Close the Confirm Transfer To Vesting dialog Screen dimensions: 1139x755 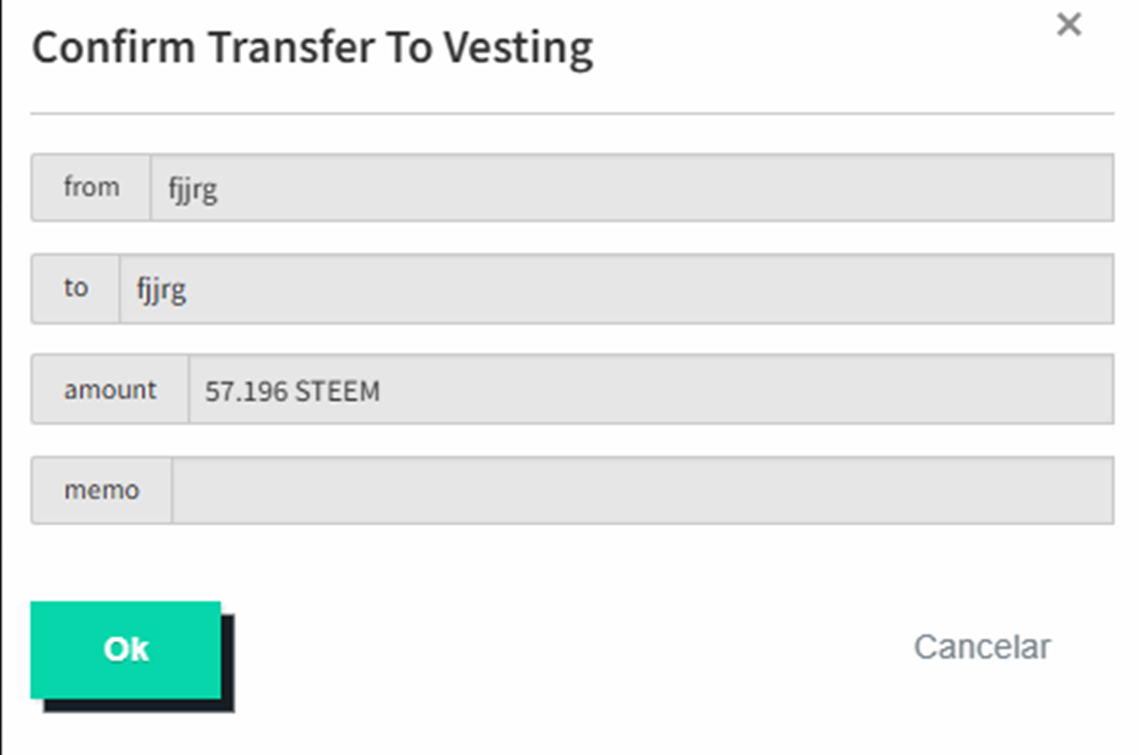(1069, 24)
